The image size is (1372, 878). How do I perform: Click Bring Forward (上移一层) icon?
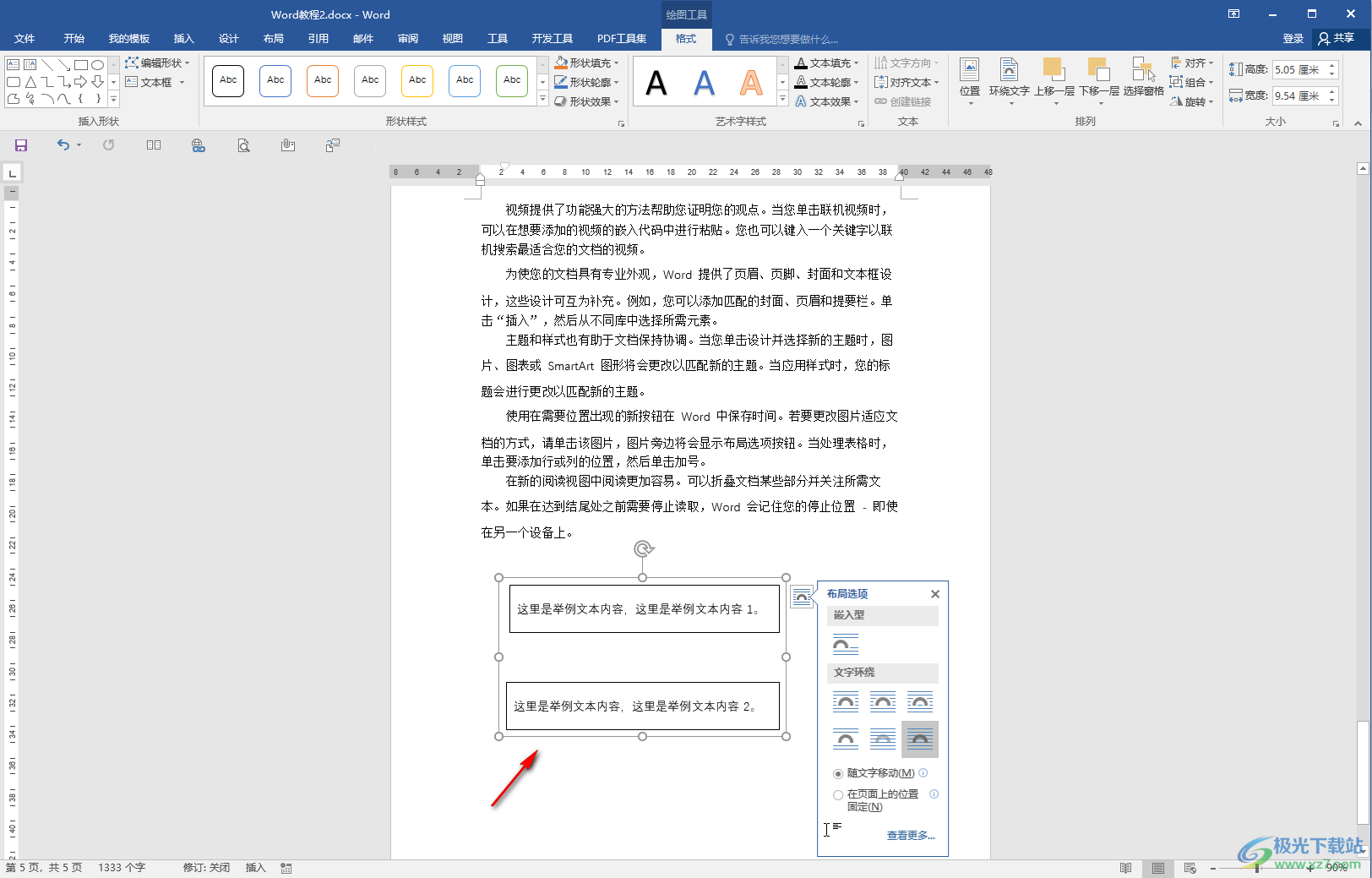[x=1054, y=81]
